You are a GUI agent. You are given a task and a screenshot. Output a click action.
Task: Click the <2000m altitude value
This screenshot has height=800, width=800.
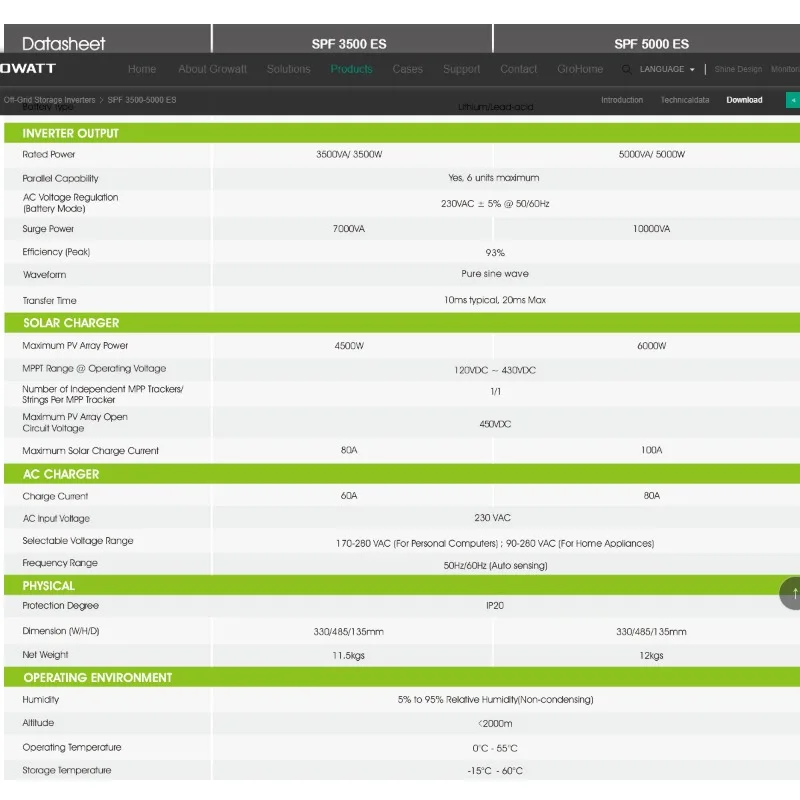coord(495,723)
